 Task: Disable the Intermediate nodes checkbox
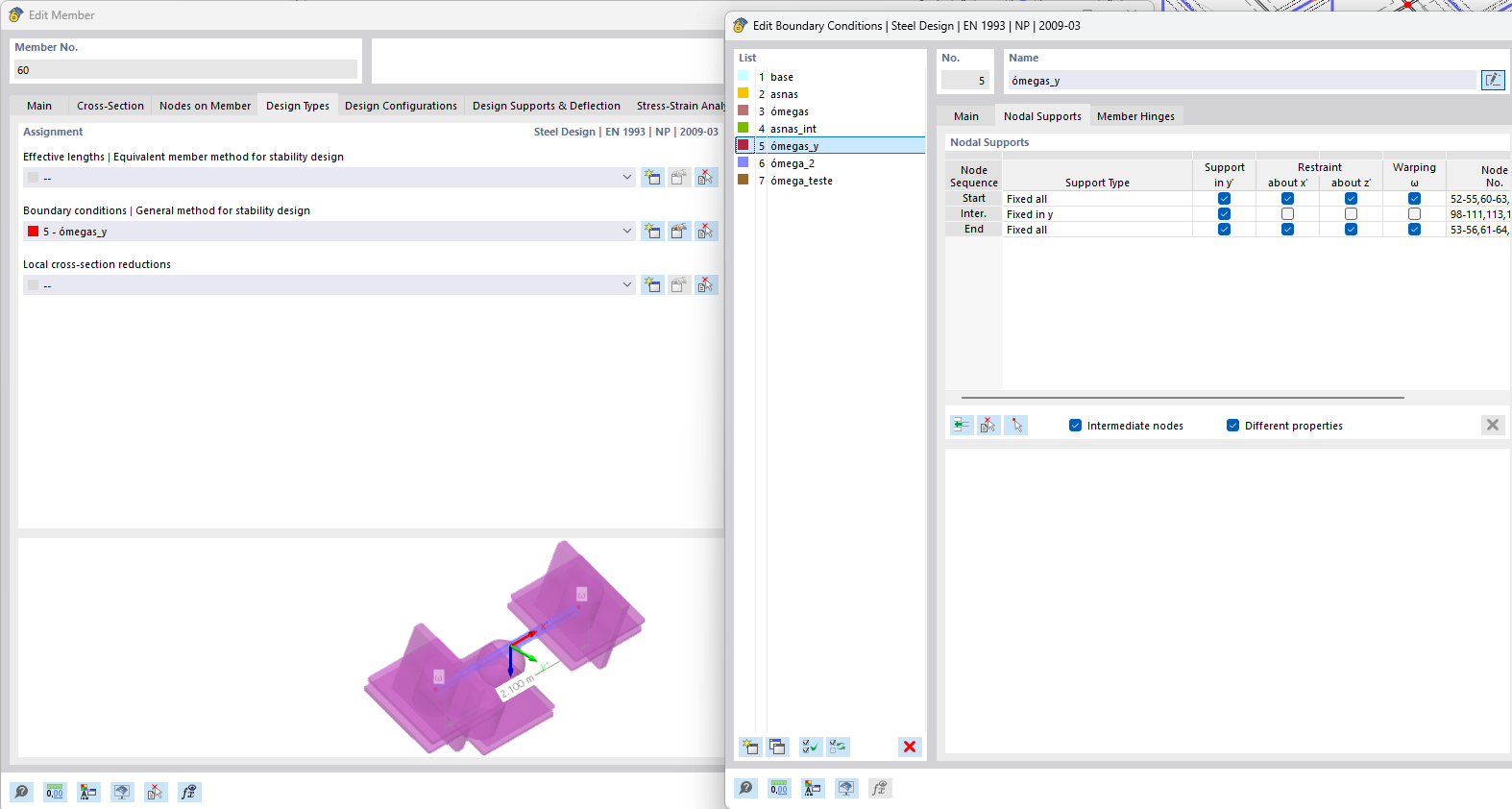tap(1075, 426)
